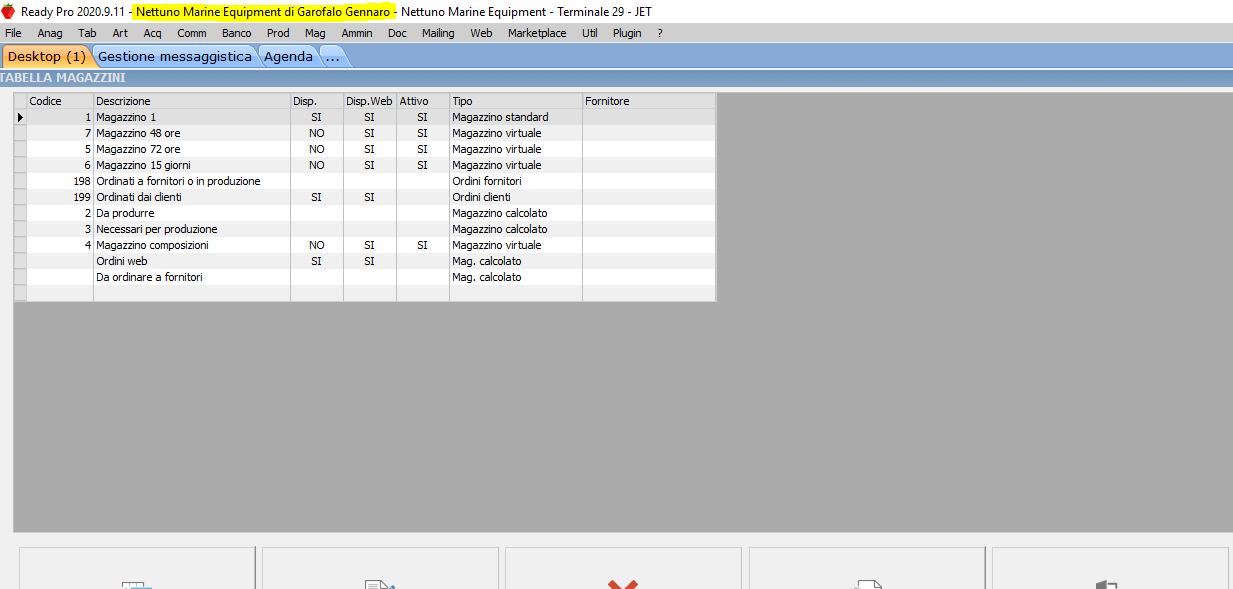Viewport: 1233px width, 589px height.
Task: Click 'Mag. calcolato' in Ordini web row
Action: coord(516,261)
